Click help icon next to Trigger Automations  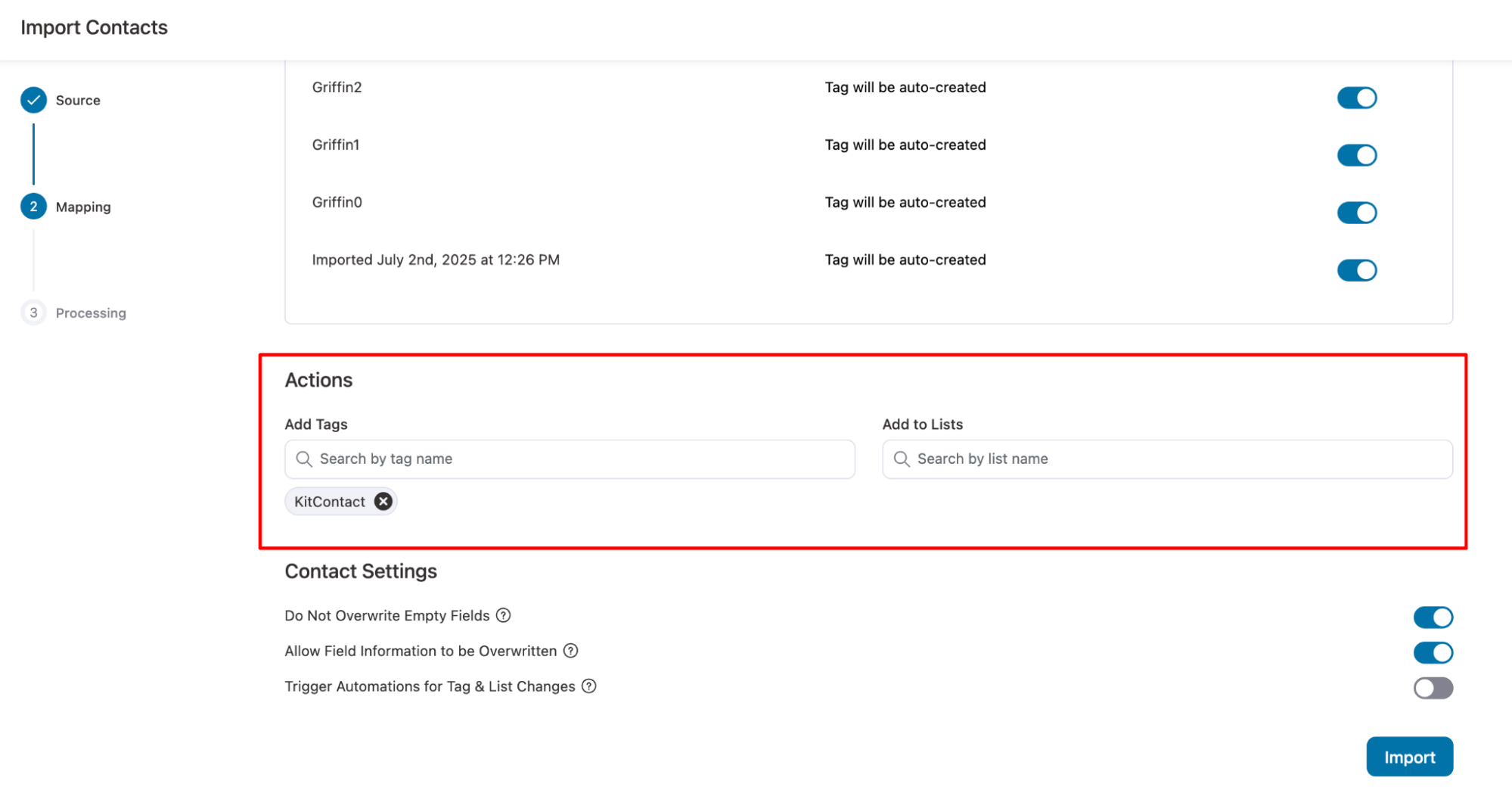point(589,686)
